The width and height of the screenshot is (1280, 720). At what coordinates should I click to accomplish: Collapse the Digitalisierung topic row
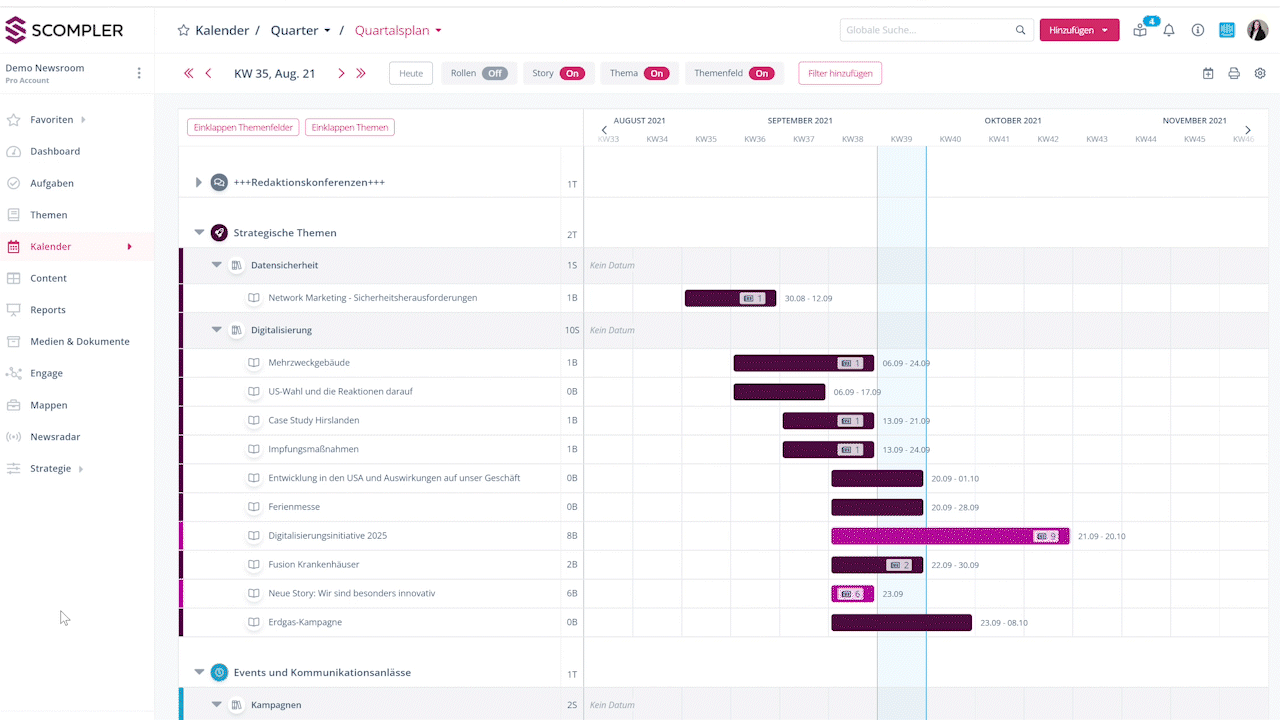(217, 330)
